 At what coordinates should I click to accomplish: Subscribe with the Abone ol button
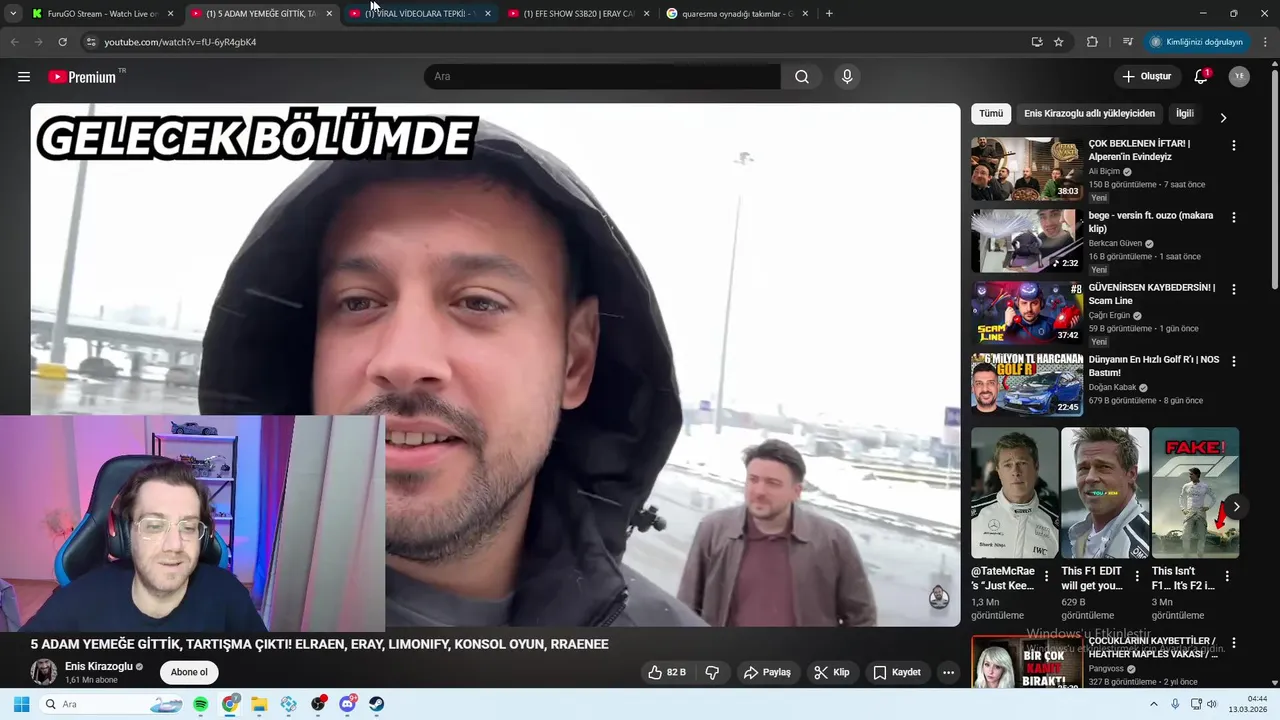coord(189,672)
